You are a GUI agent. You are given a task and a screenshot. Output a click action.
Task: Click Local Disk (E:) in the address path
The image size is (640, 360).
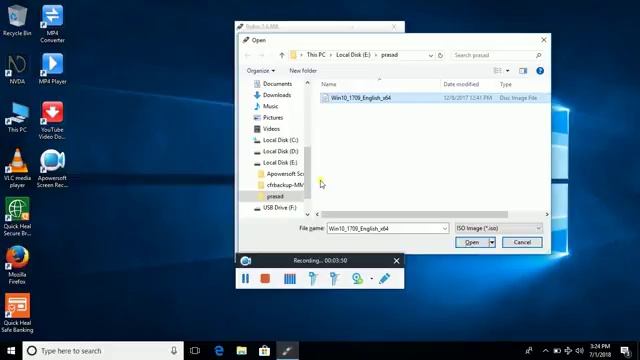353,55
